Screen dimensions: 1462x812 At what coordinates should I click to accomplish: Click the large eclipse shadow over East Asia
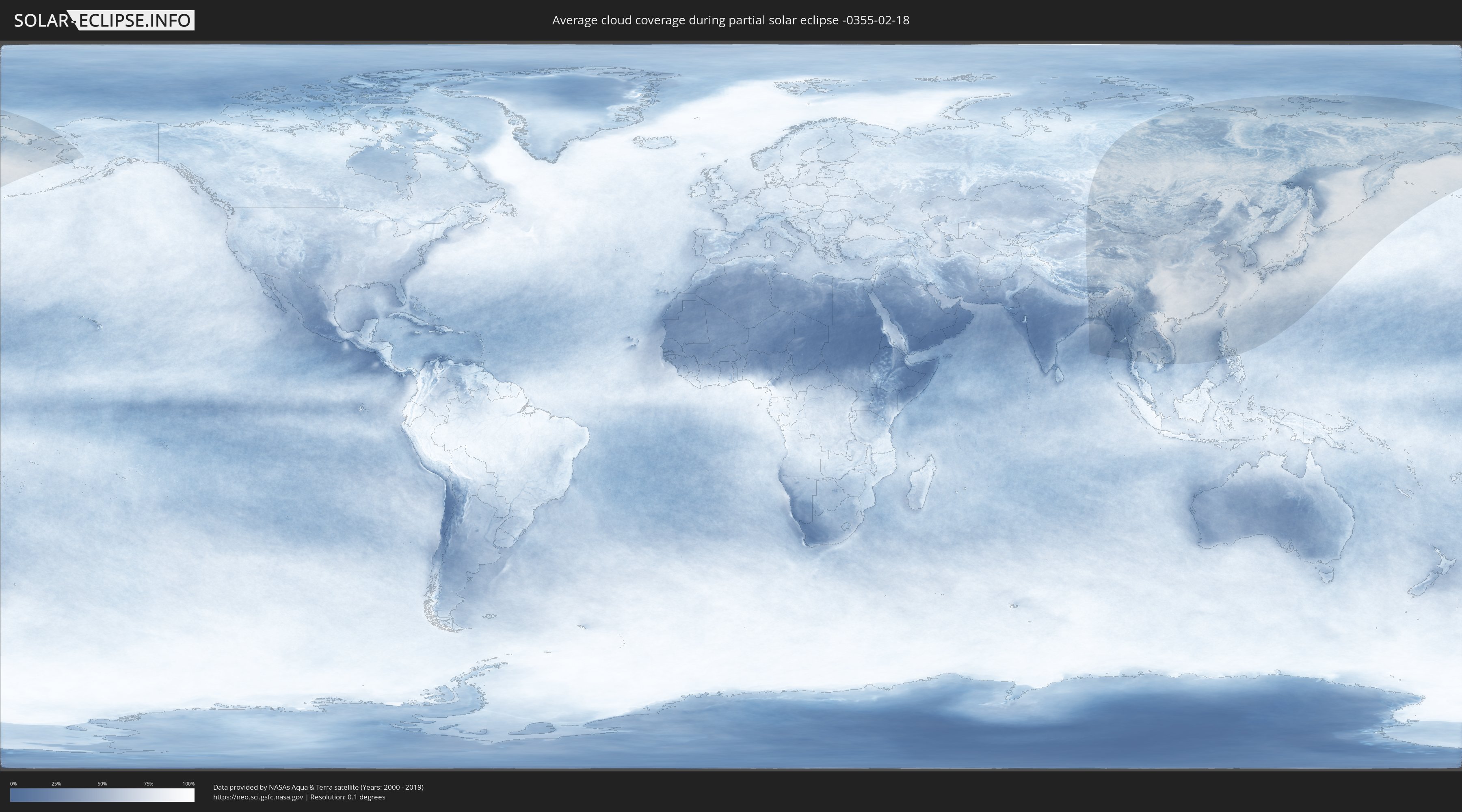click(x=1220, y=227)
